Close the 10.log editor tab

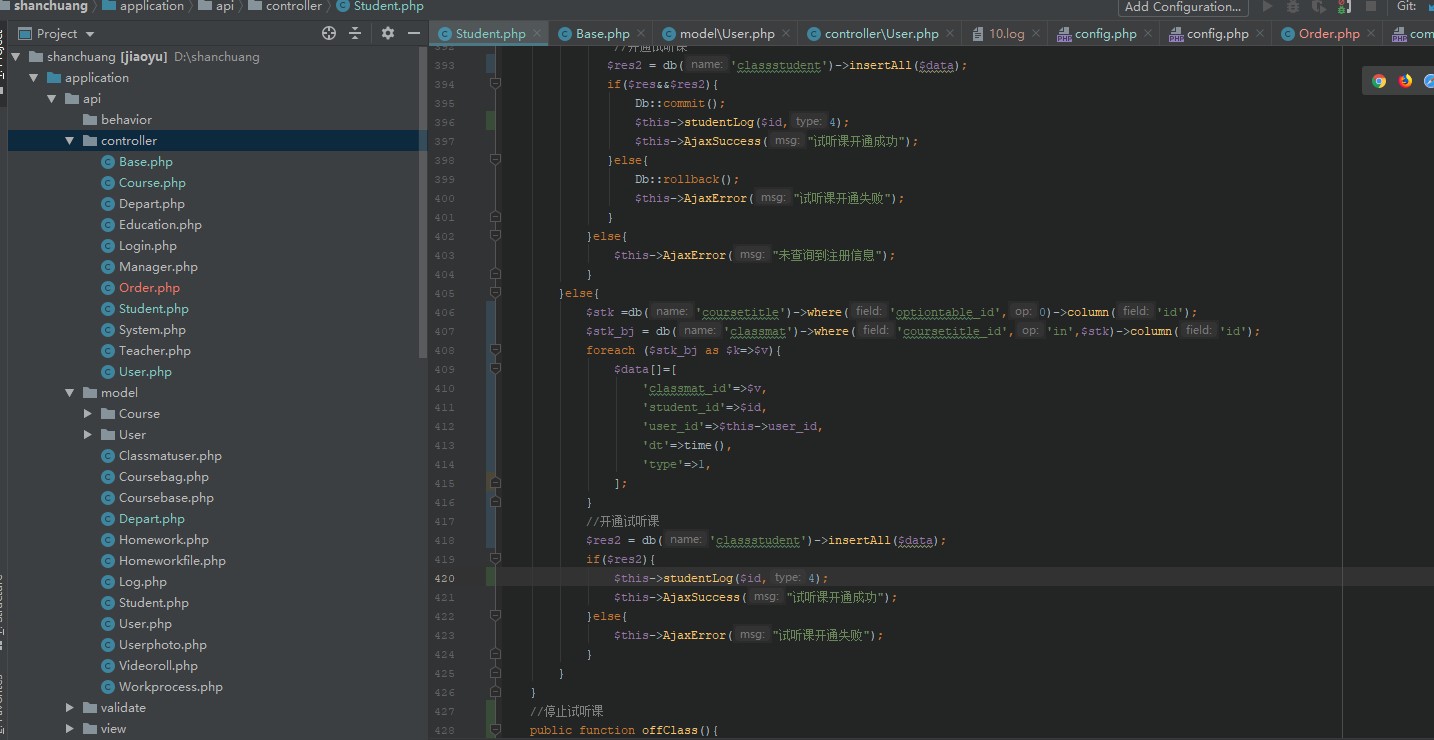(x=1037, y=33)
